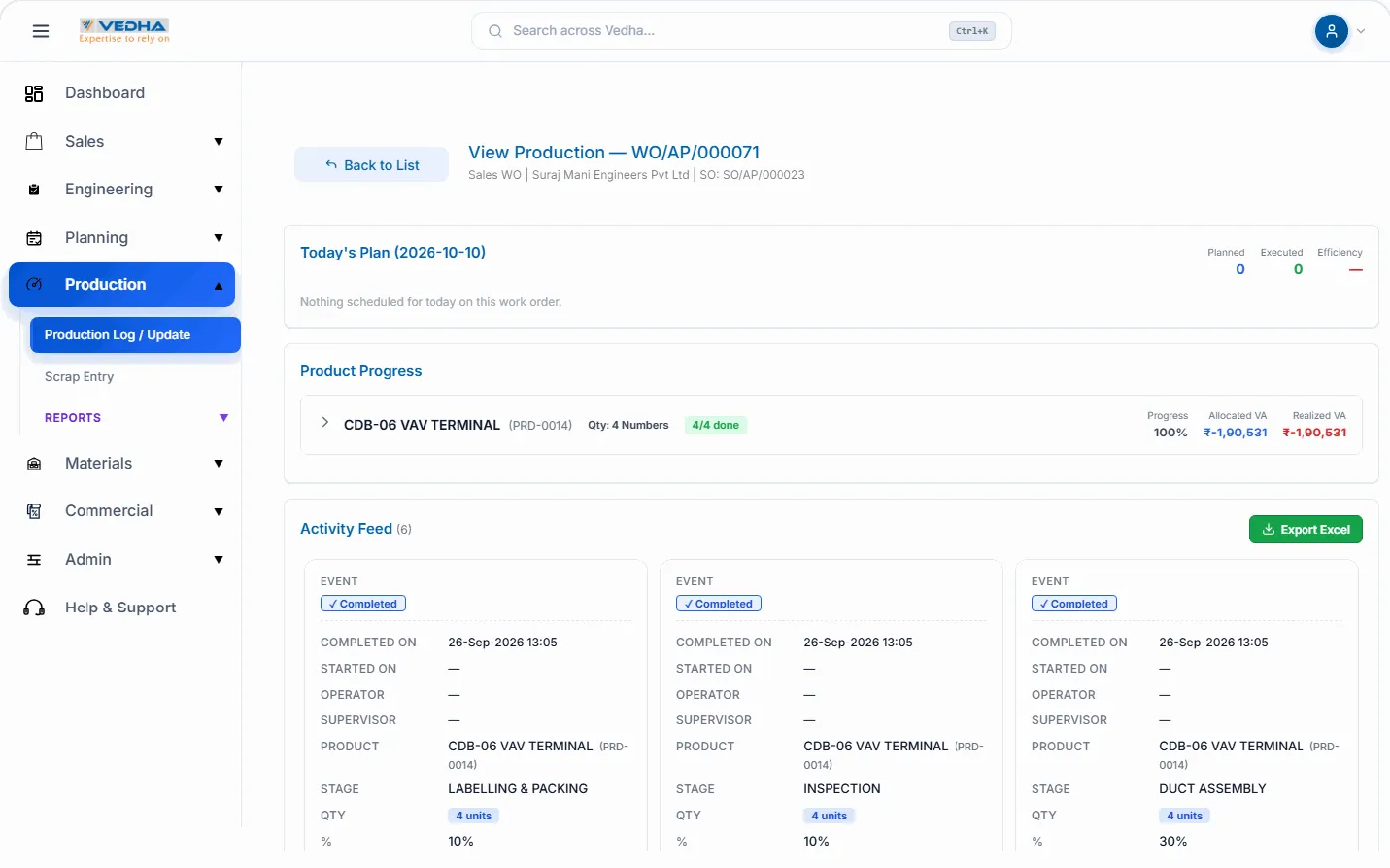1390x868 pixels.
Task: Click the Admin settings icon
Action: [34, 560]
